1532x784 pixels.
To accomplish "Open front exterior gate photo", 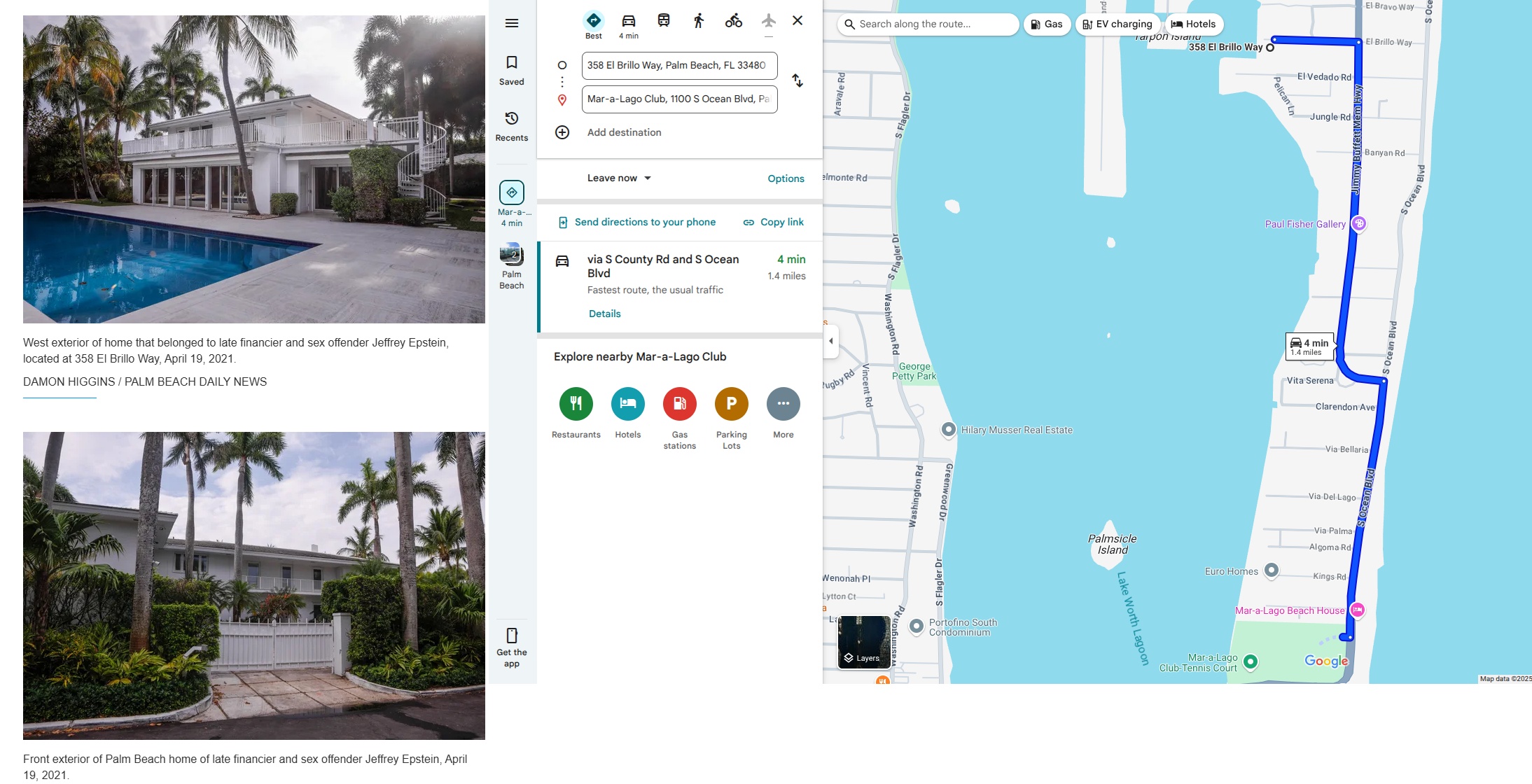I will 254,586.
